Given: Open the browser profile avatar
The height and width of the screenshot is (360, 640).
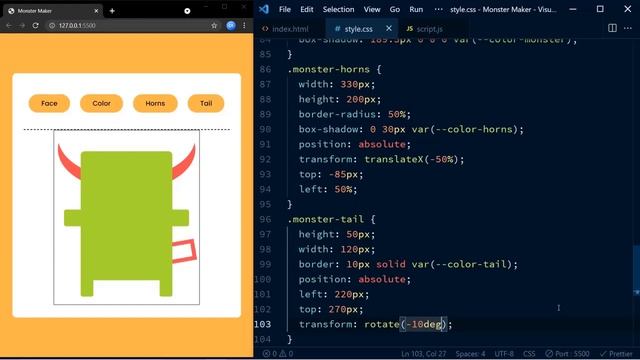Looking at the screenshot, I should [x=231, y=25].
